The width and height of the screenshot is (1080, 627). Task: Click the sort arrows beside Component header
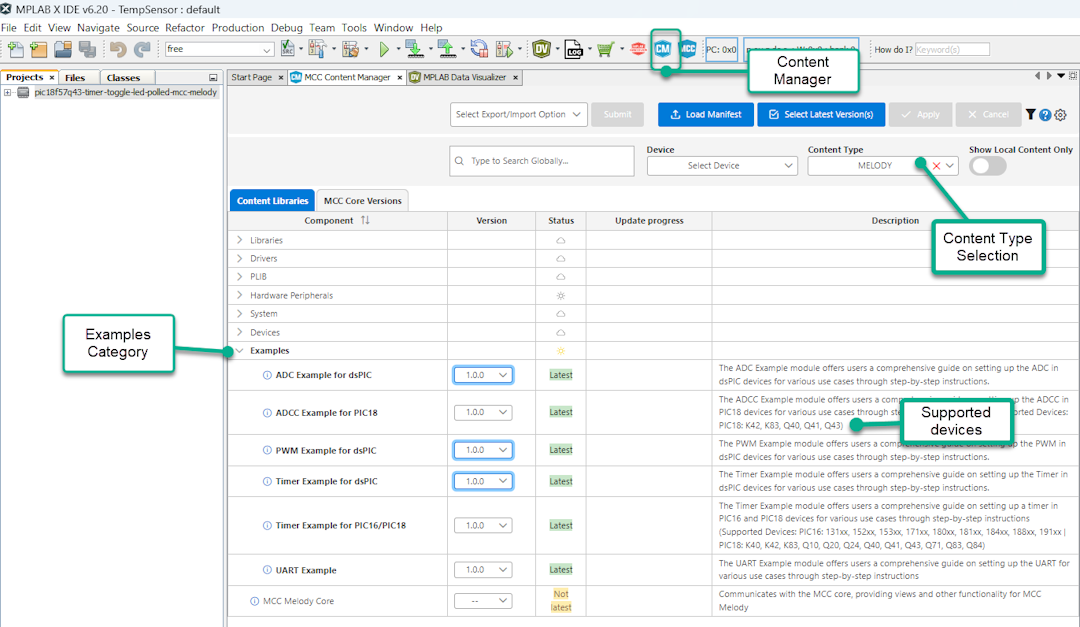click(x=365, y=220)
